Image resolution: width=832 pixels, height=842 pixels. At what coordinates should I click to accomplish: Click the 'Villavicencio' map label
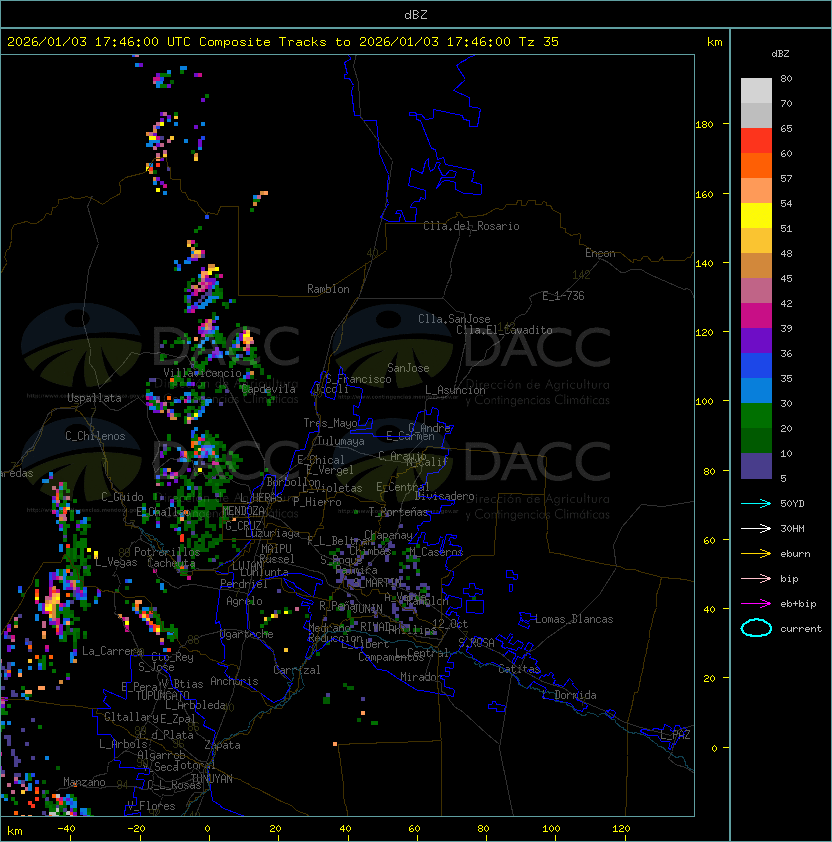coord(202,373)
